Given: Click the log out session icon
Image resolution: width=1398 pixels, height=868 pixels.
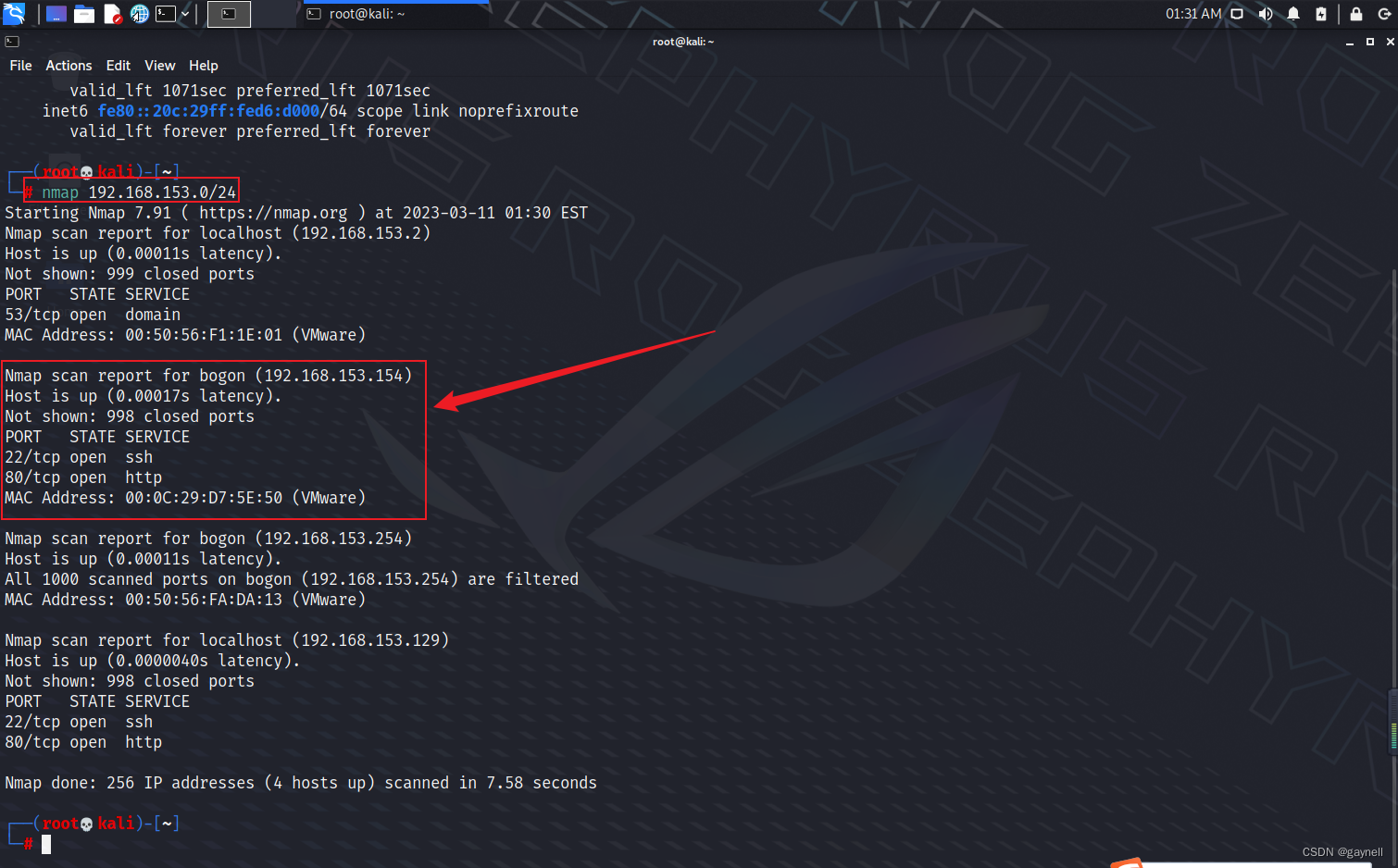Looking at the screenshot, I should [1385, 14].
